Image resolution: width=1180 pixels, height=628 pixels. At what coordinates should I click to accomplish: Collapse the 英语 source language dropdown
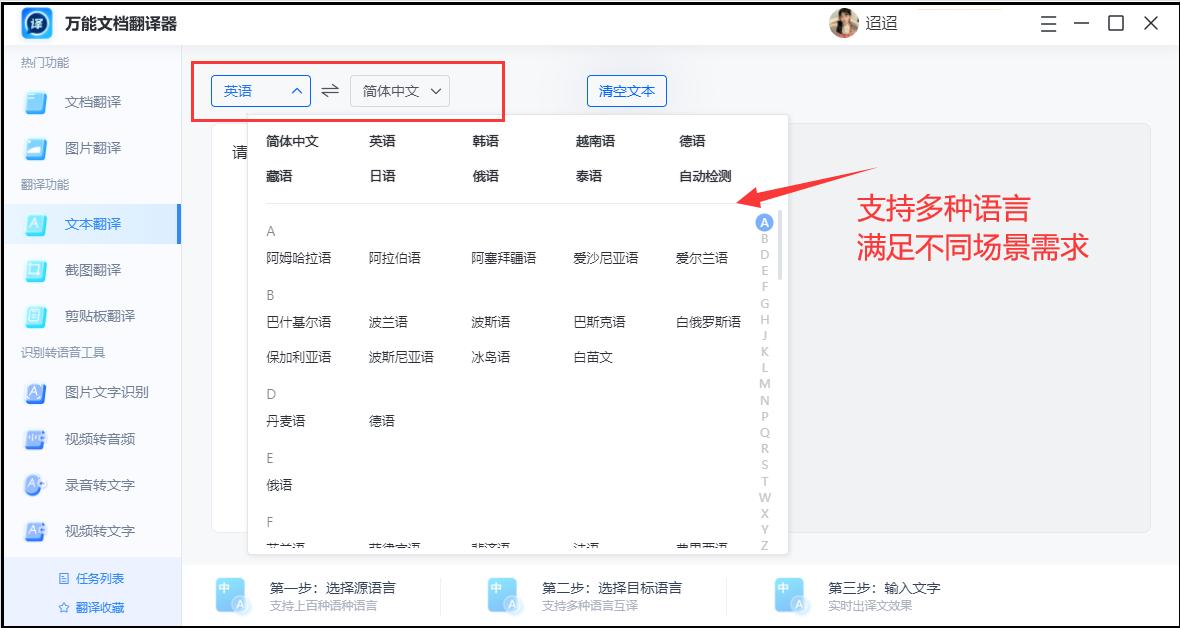(260, 90)
